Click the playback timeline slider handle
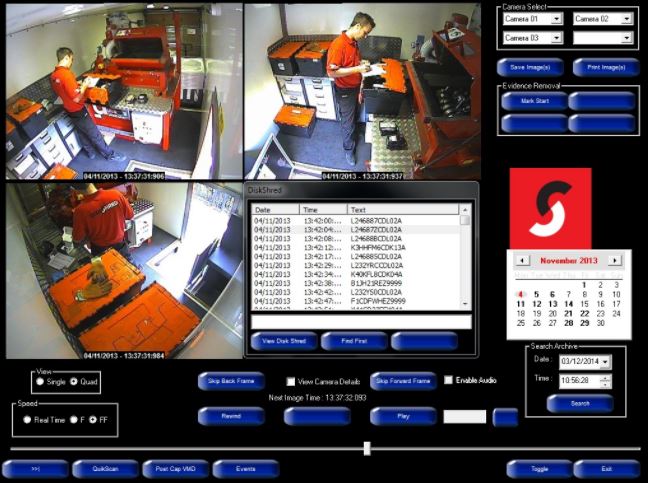 tap(367, 448)
